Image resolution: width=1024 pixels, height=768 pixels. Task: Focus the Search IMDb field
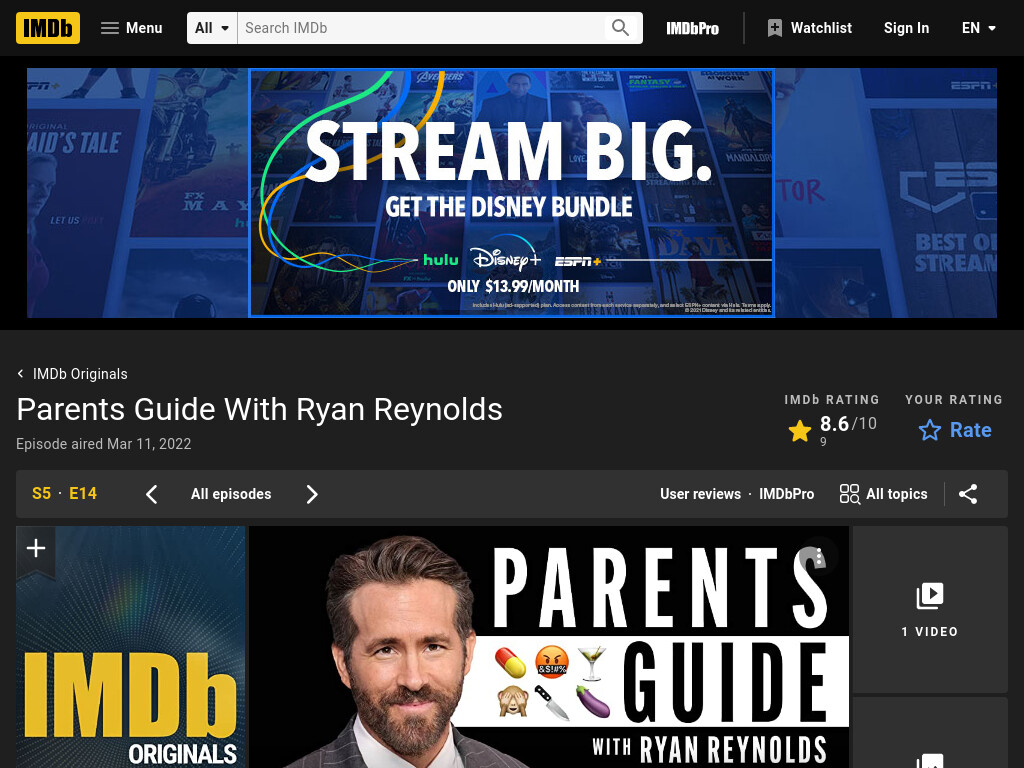coord(421,28)
